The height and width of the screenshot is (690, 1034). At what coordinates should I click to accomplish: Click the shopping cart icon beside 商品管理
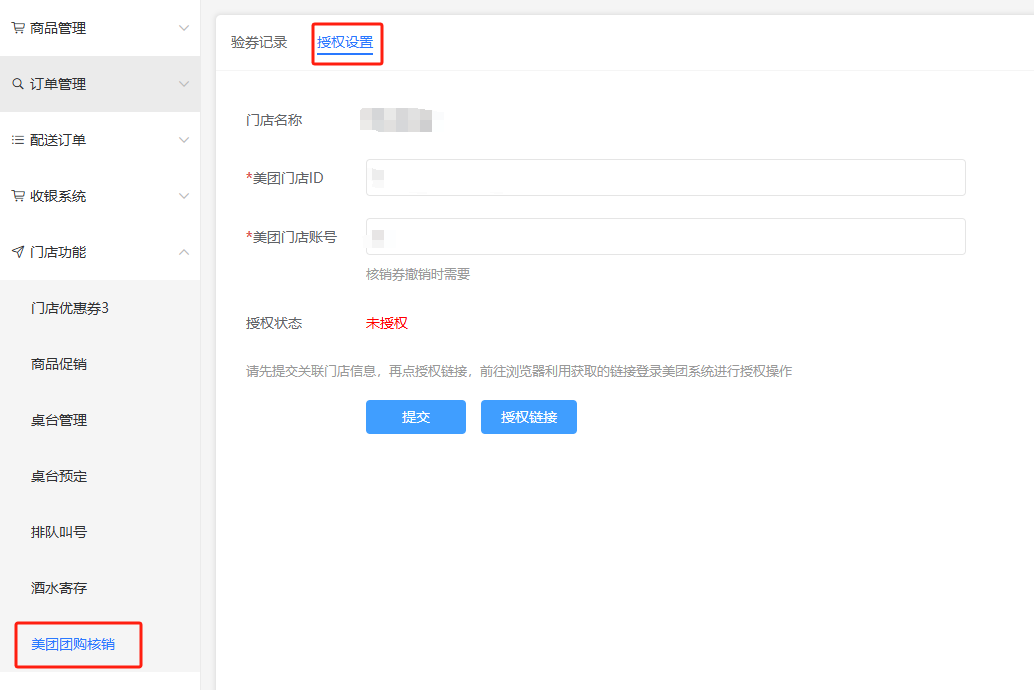(x=18, y=28)
